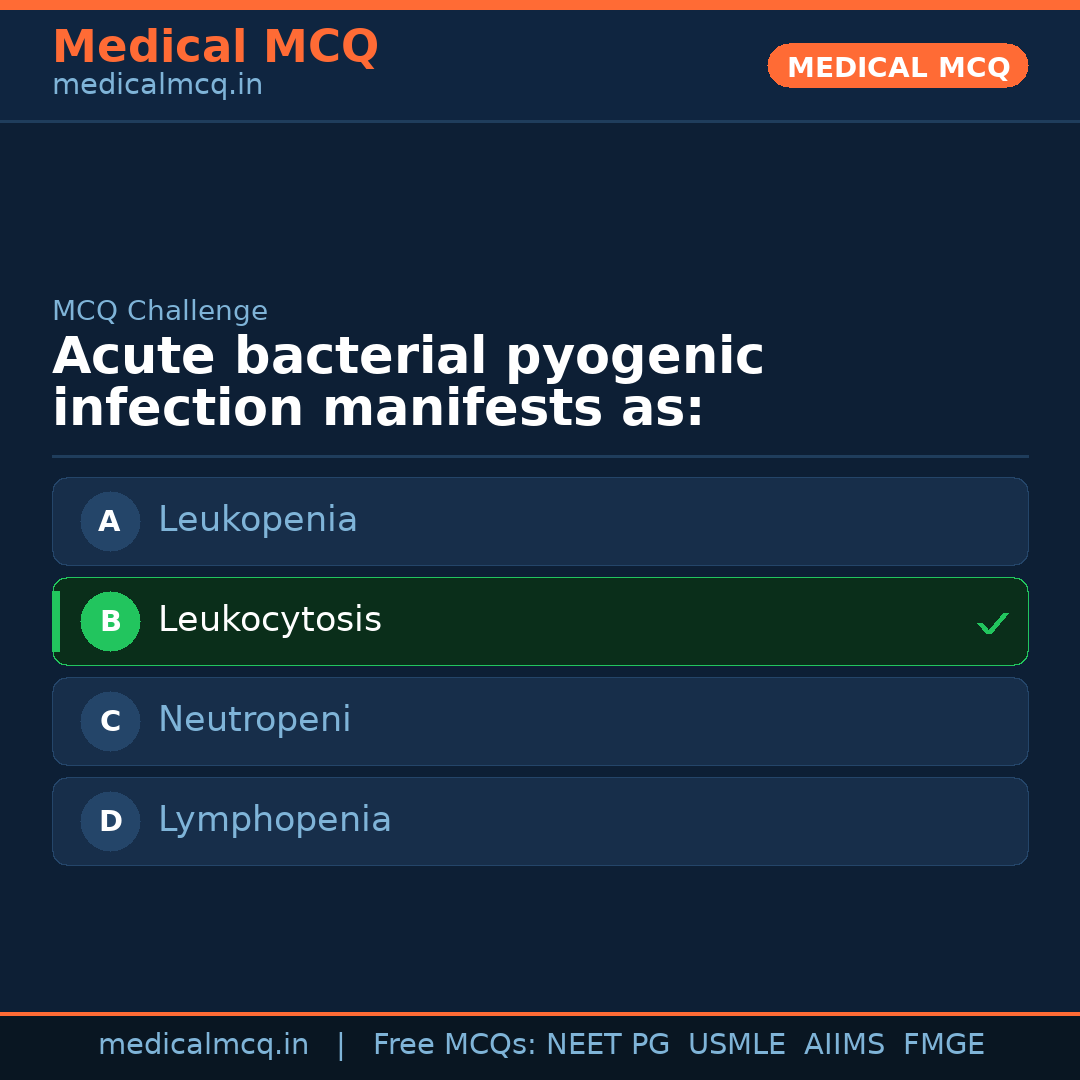This screenshot has height=1080, width=1080.
Task: Click the Acute bacterial pyogenic infection question heading
Action: [x=408, y=383]
